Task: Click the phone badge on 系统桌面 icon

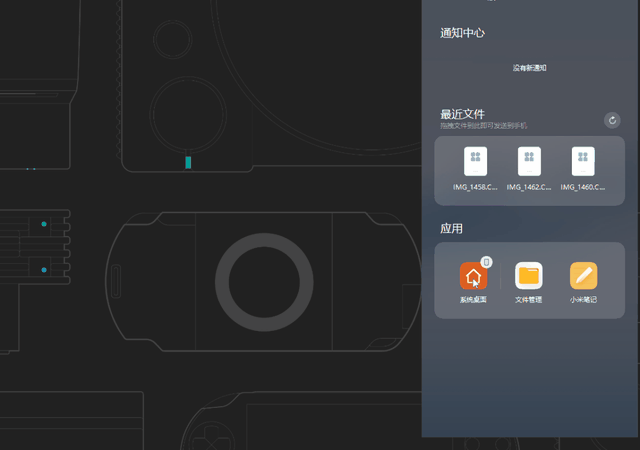Action: (x=486, y=262)
